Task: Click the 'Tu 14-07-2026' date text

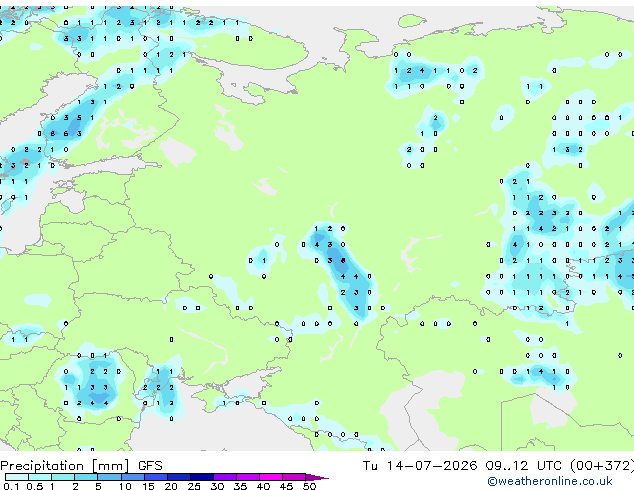Action: pyautogui.click(x=420, y=466)
